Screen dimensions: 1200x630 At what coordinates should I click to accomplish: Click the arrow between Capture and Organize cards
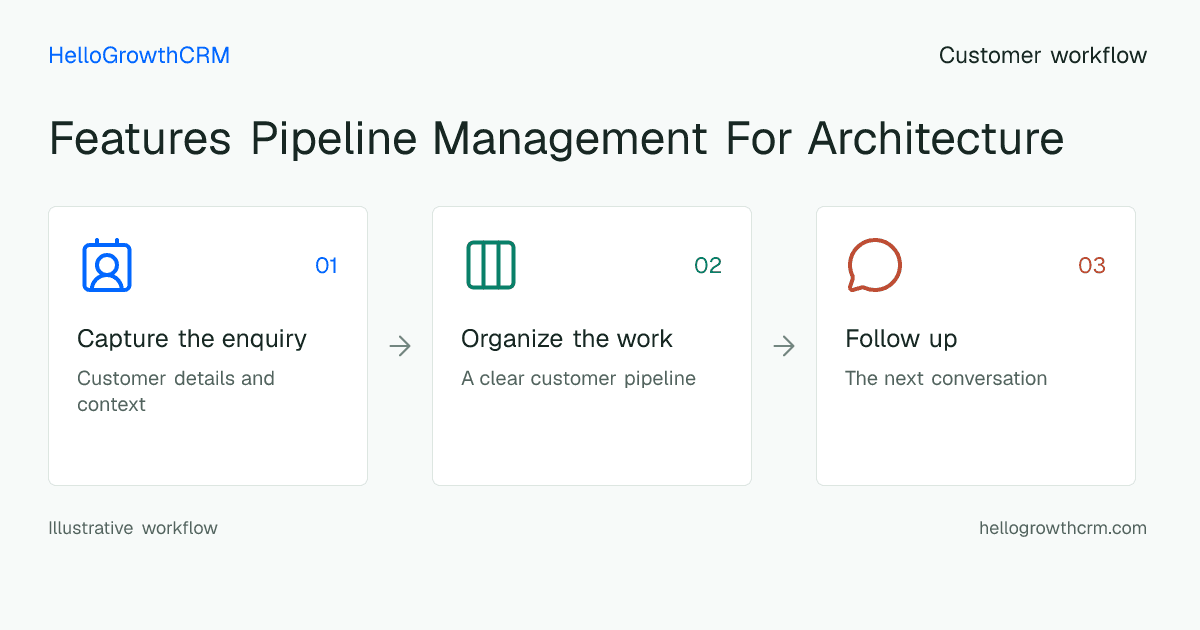tap(400, 346)
